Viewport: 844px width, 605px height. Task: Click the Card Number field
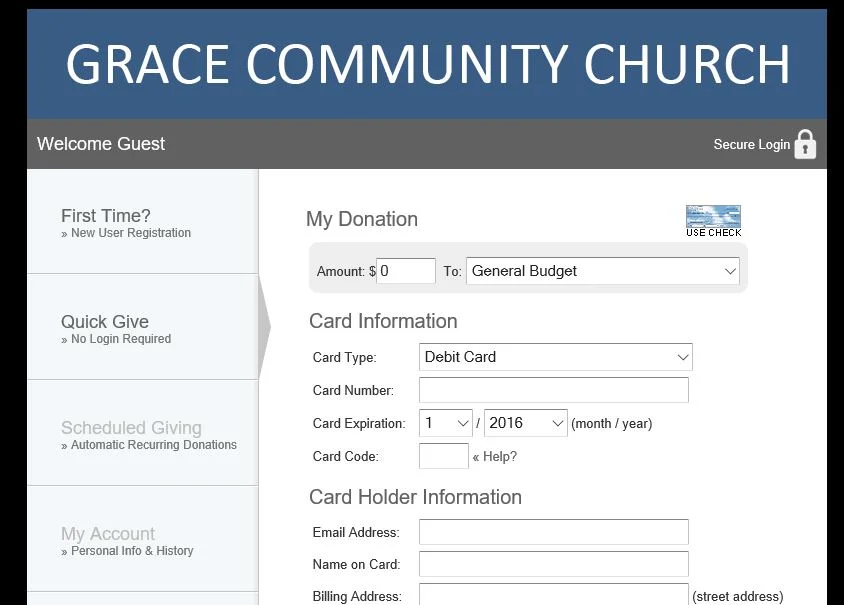[x=554, y=390]
